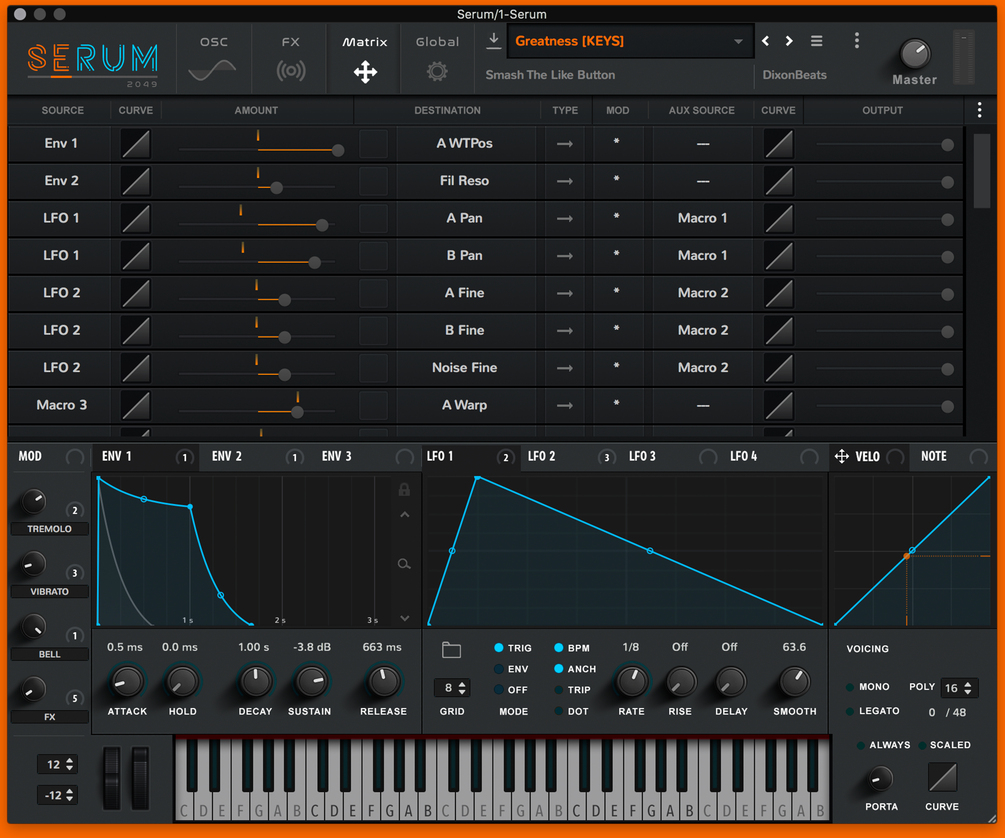Select the LFO 3 tab
The height and width of the screenshot is (838, 1005).
(642, 457)
